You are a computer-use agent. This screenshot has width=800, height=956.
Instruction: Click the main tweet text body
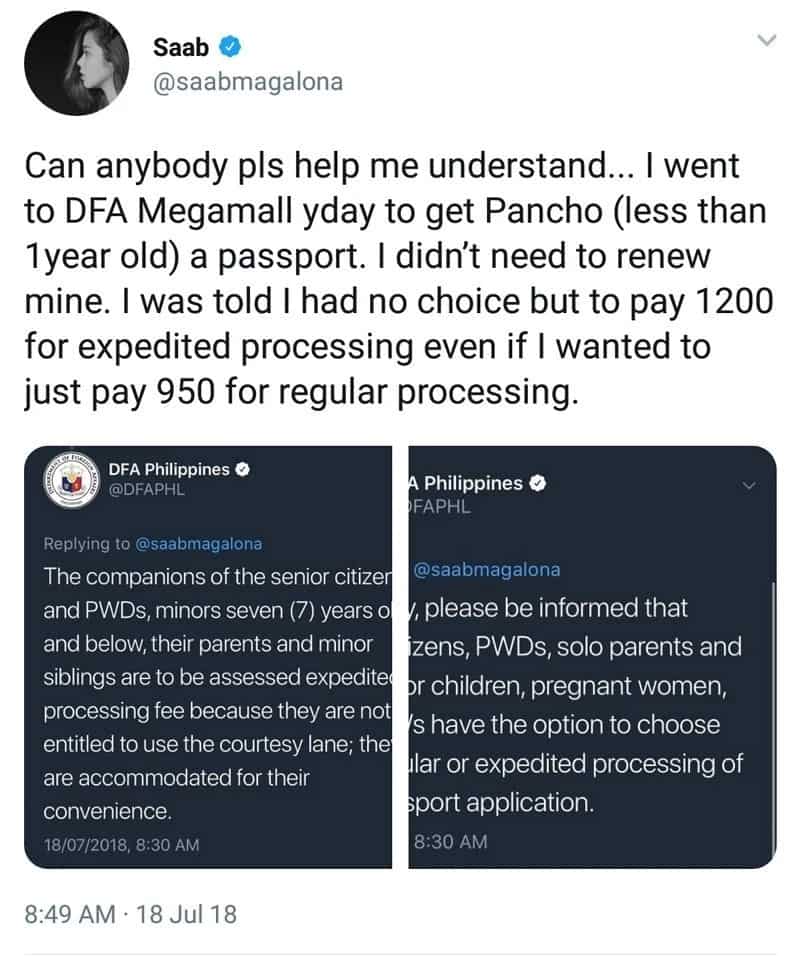[399, 278]
